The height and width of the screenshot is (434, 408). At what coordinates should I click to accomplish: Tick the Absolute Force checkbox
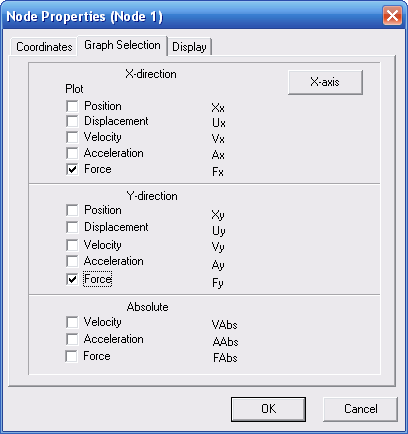[71, 356]
